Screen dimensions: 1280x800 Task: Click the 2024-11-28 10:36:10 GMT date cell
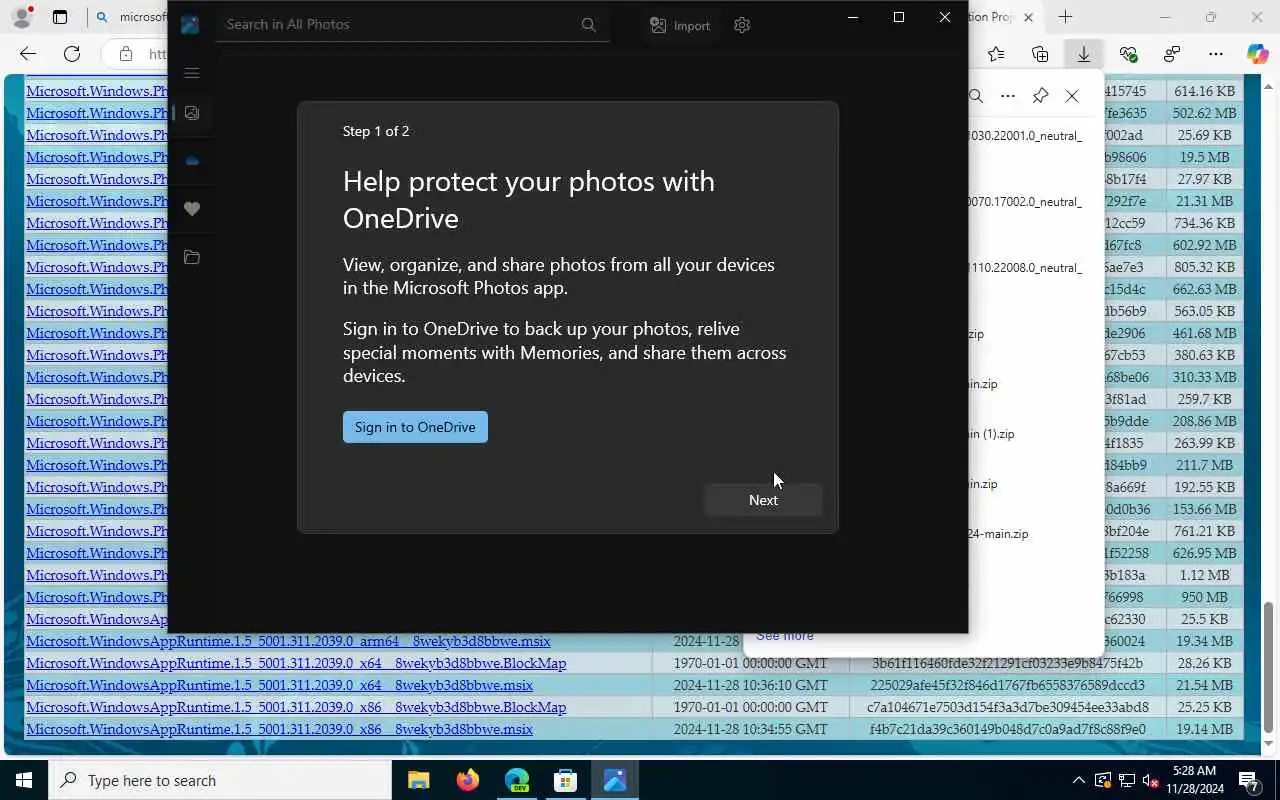(x=751, y=685)
